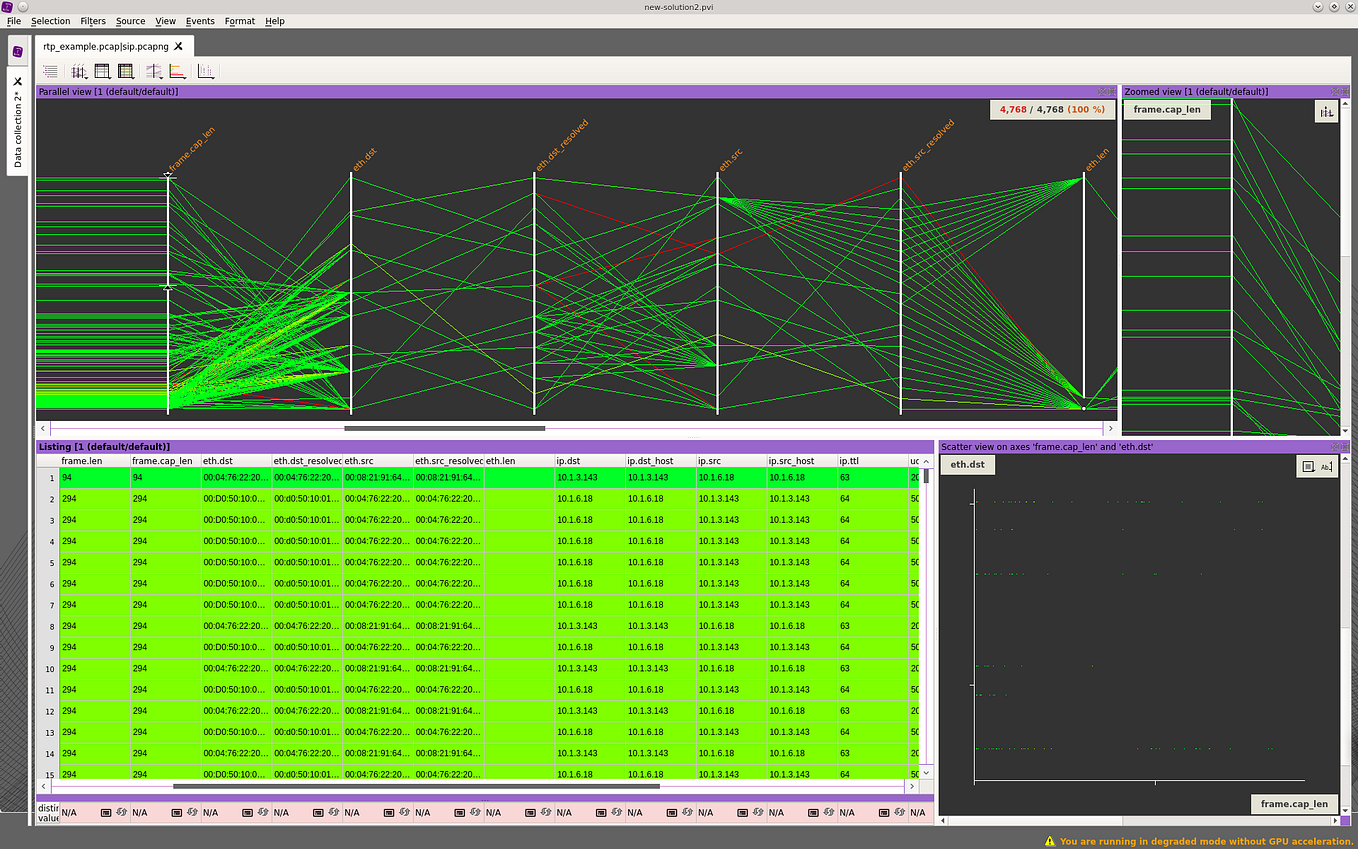Open the Filters menu

click(93, 21)
